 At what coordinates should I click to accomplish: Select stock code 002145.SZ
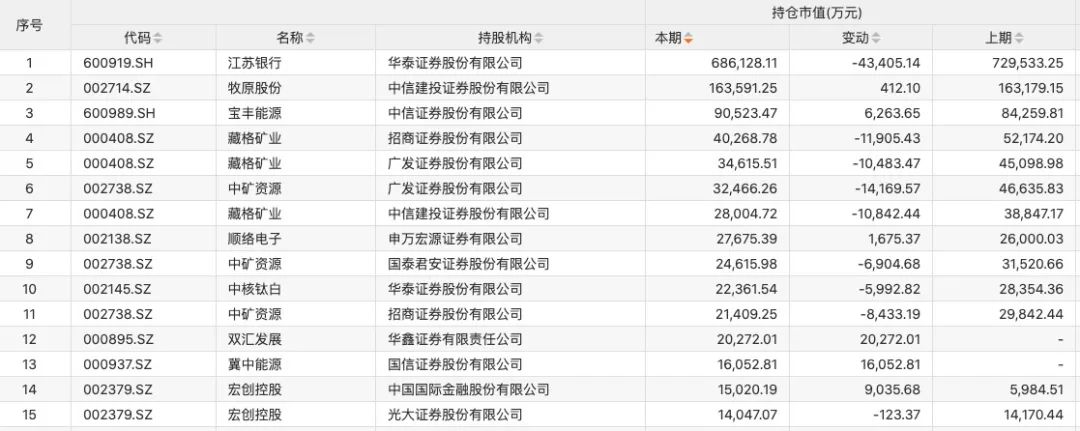(118, 289)
